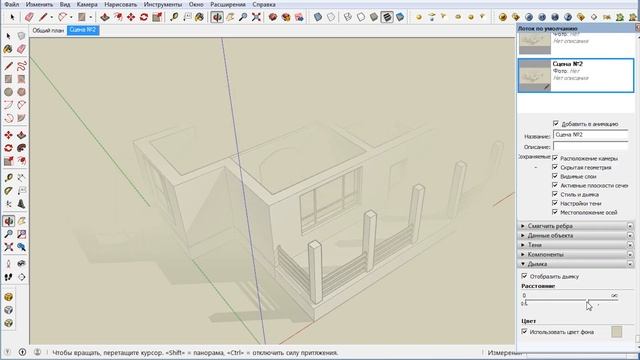Enable the Monochrome face style icon
640x360 pixels.
[400, 17]
